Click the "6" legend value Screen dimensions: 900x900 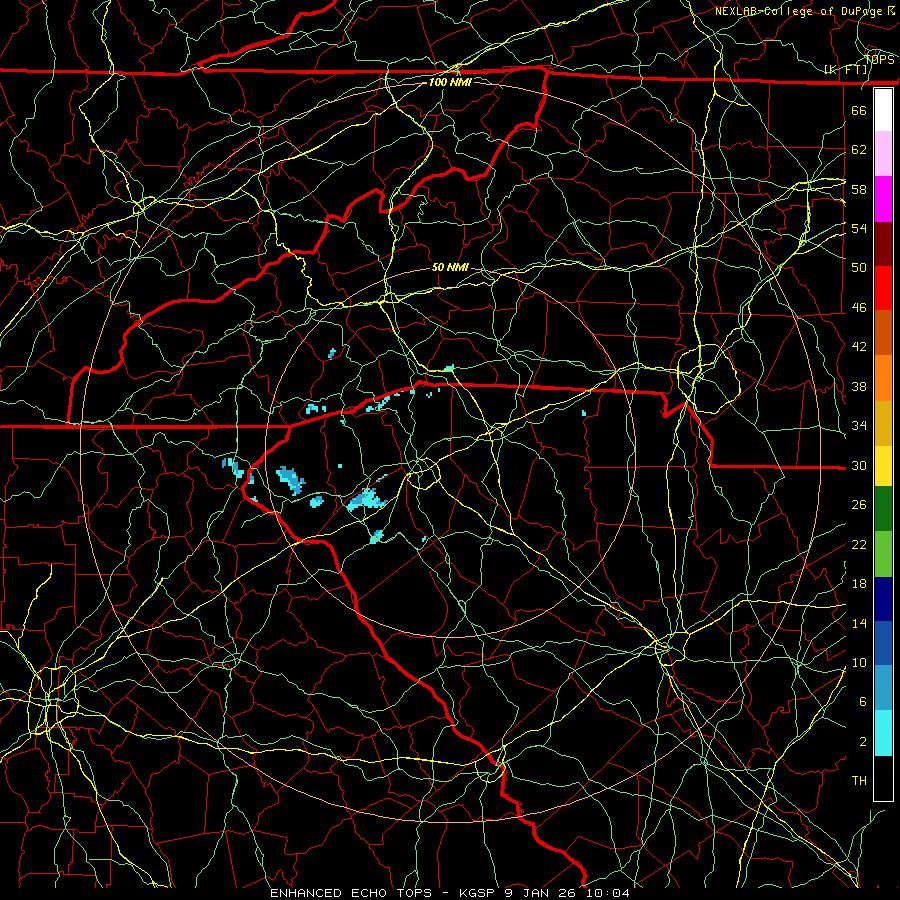click(x=863, y=702)
